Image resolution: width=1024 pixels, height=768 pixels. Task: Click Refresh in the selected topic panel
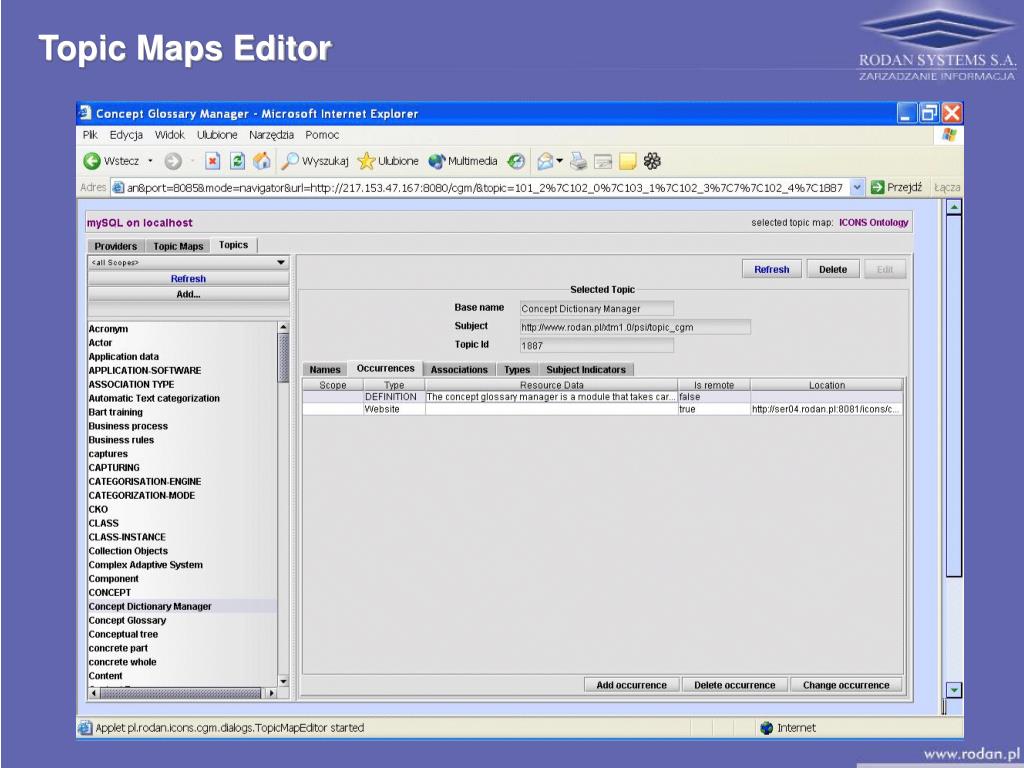[x=772, y=269]
